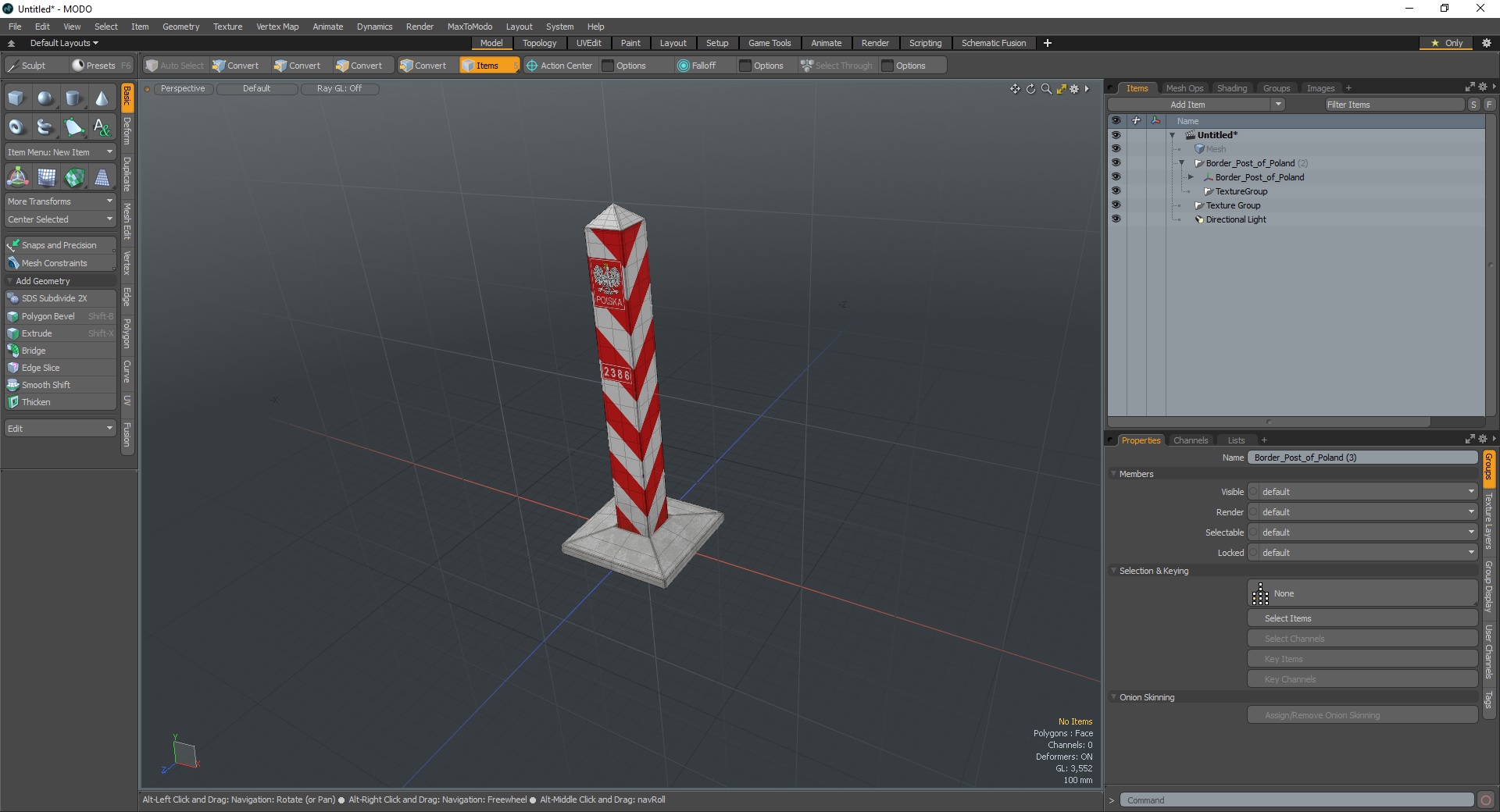
Task: Select the Sphere primitive tool
Action: pyautogui.click(x=46, y=98)
